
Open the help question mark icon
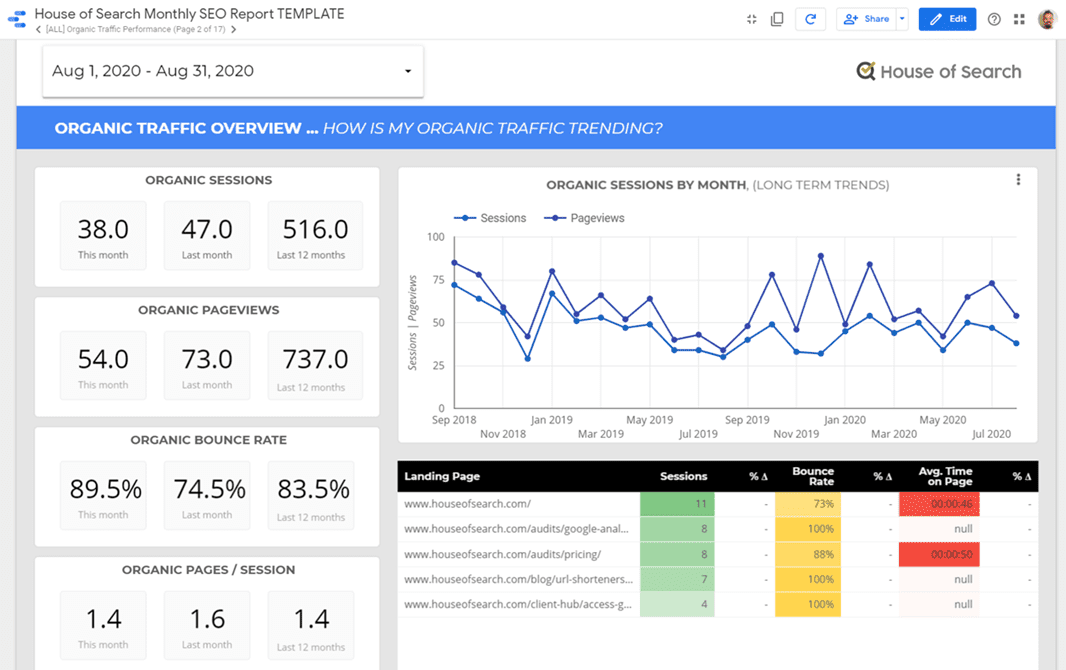click(994, 19)
